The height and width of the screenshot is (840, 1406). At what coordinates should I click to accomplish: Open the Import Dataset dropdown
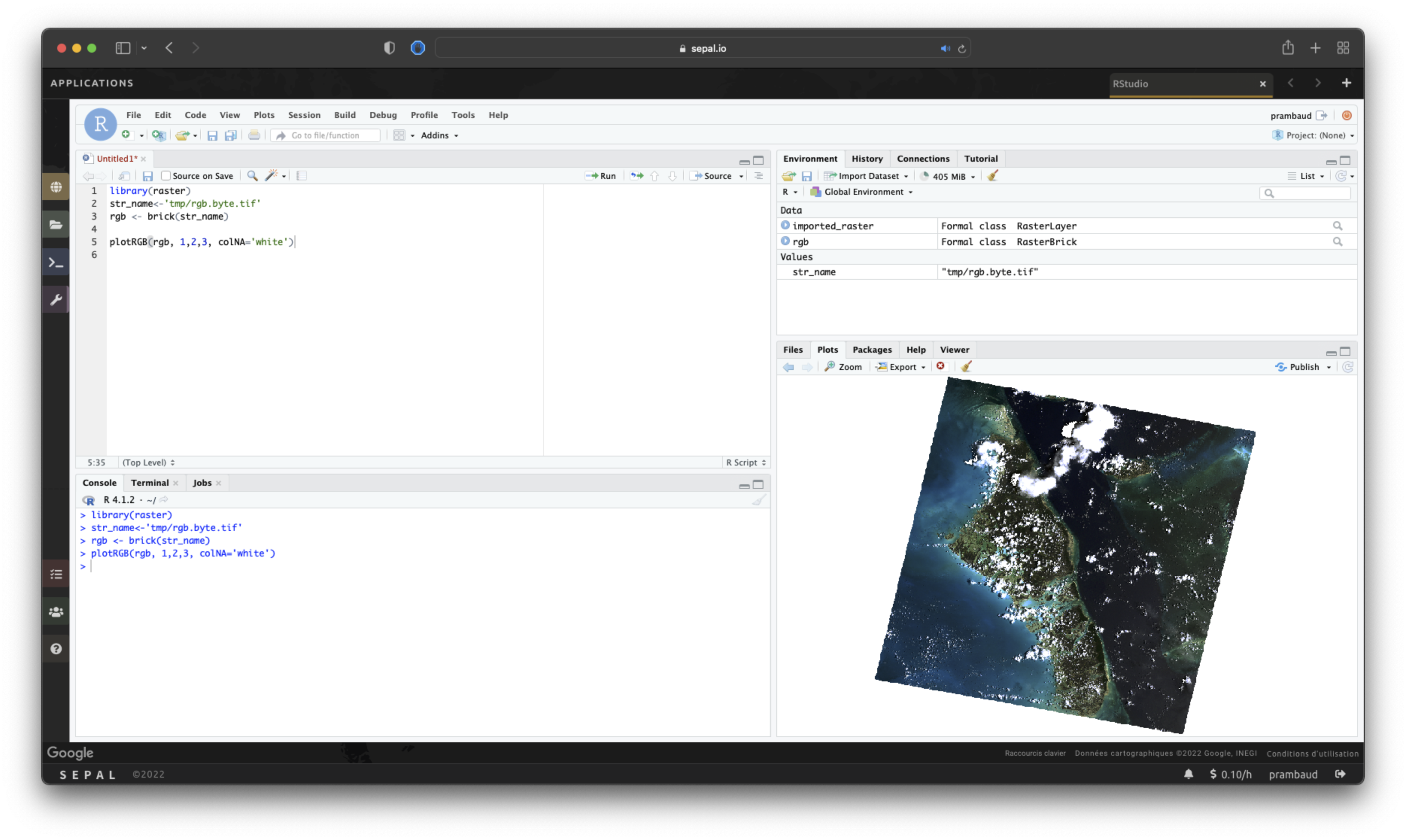tap(867, 176)
